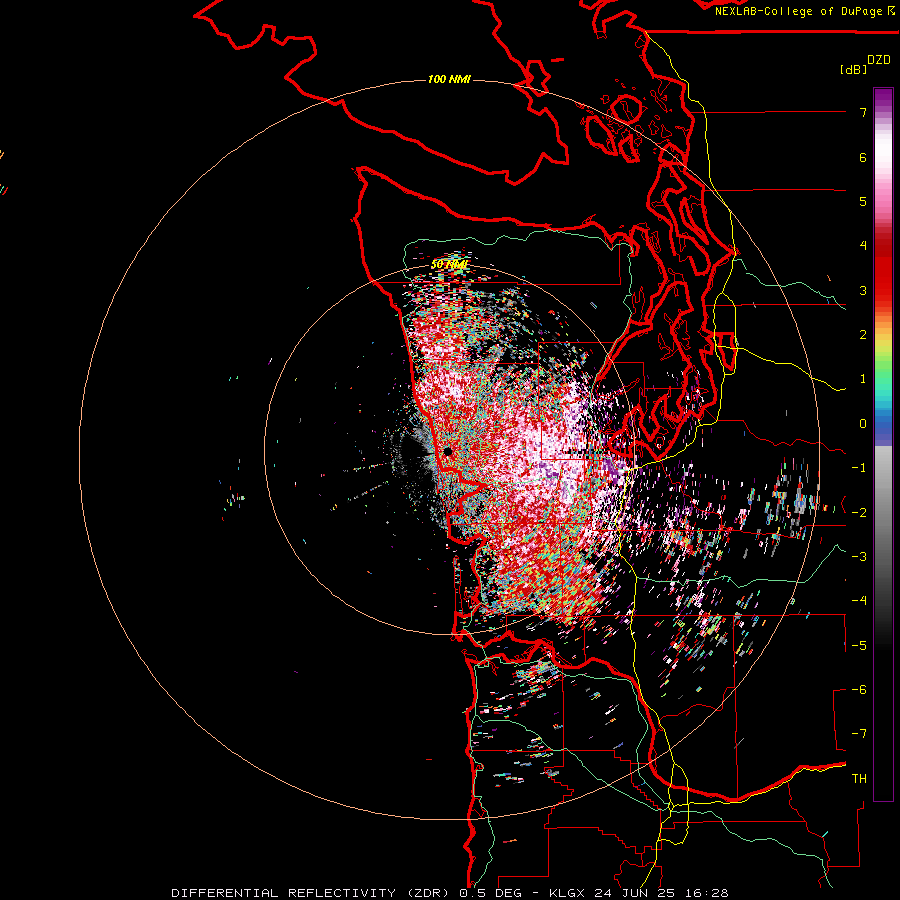The height and width of the screenshot is (900, 900).
Task: Click the [dB] unit label
Action: click(x=854, y=69)
